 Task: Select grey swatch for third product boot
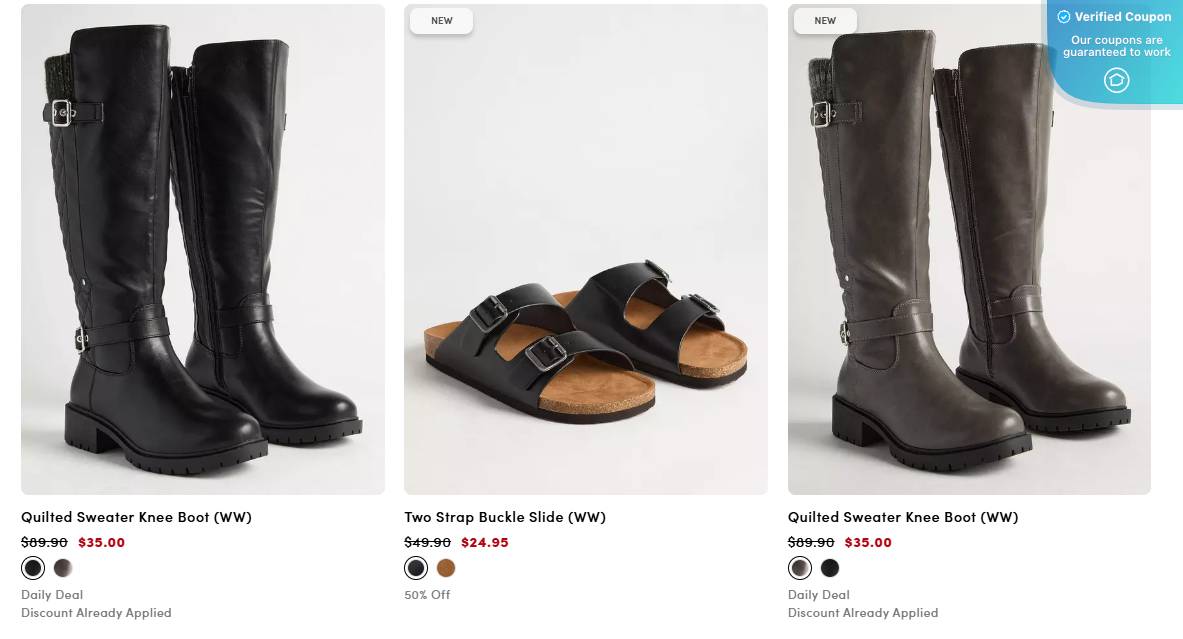[800, 568]
